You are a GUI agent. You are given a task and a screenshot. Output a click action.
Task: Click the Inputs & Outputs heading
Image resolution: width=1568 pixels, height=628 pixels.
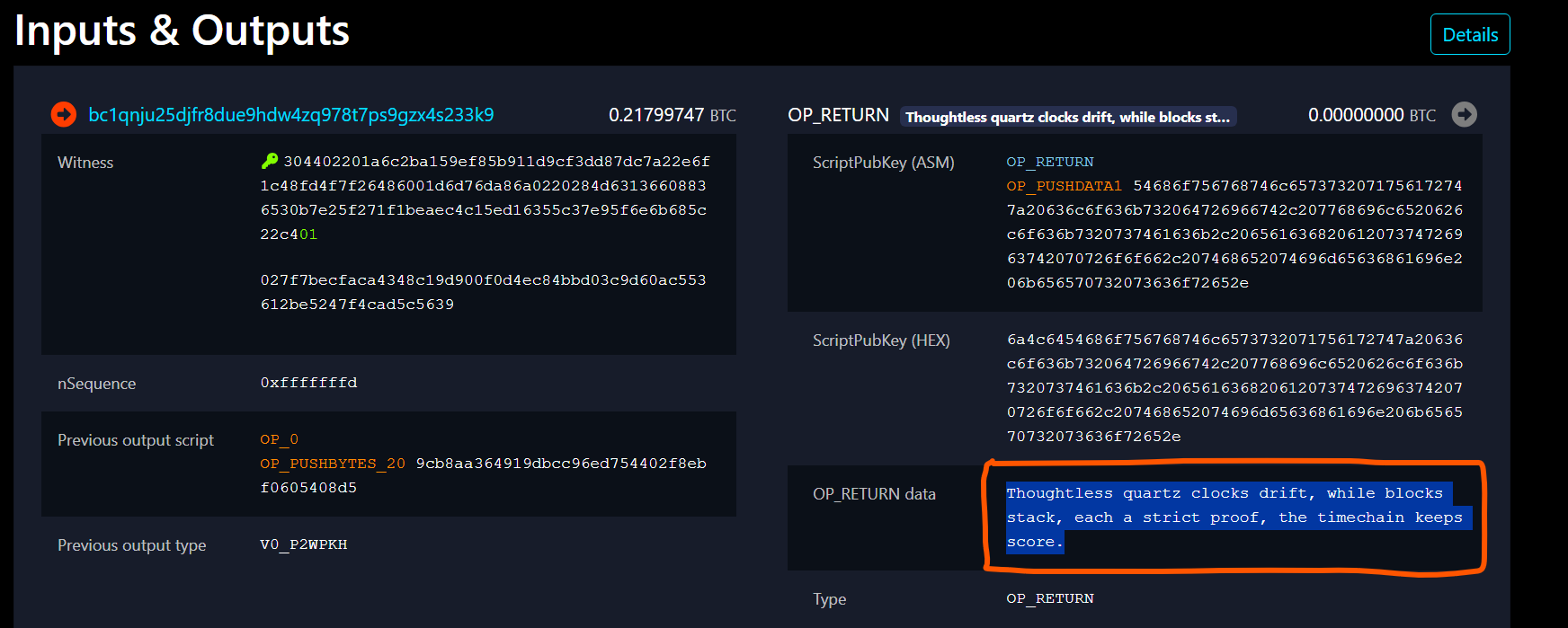182,31
